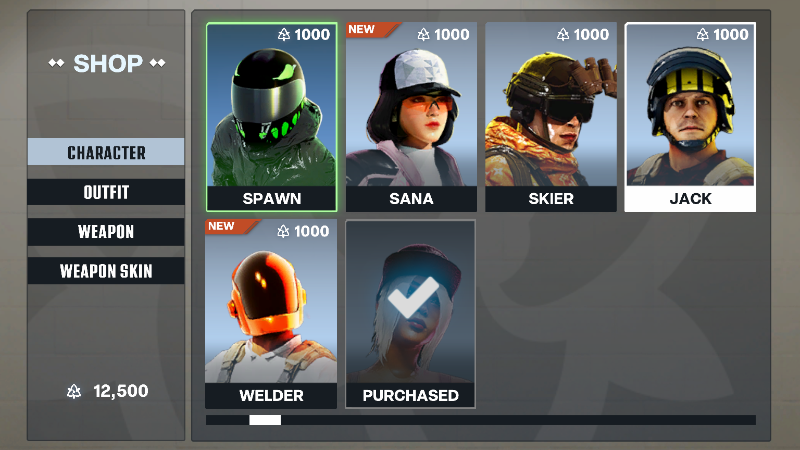Click the scrollbar track right of the thumb
800x450 pixels.
pos(518,420)
